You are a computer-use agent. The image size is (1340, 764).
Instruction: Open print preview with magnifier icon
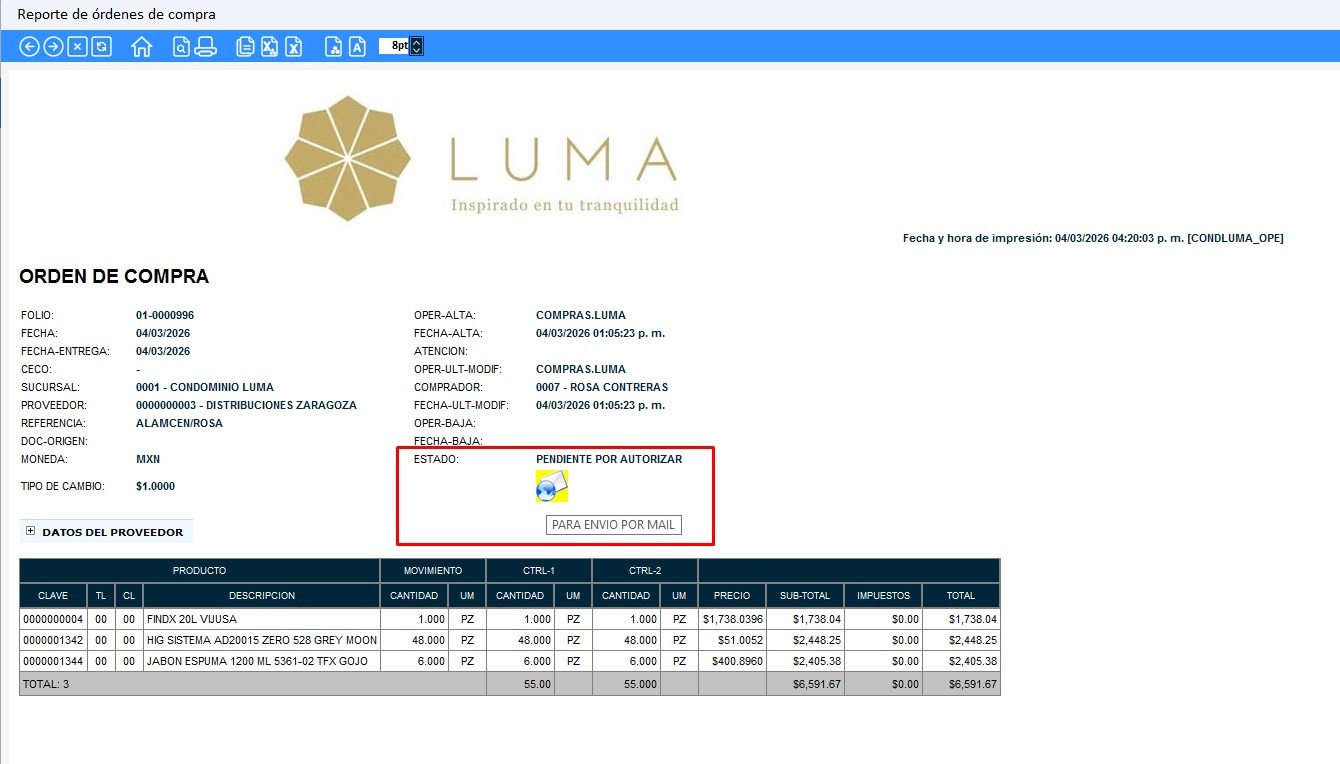pyautogui.click(x=181, y=47)
